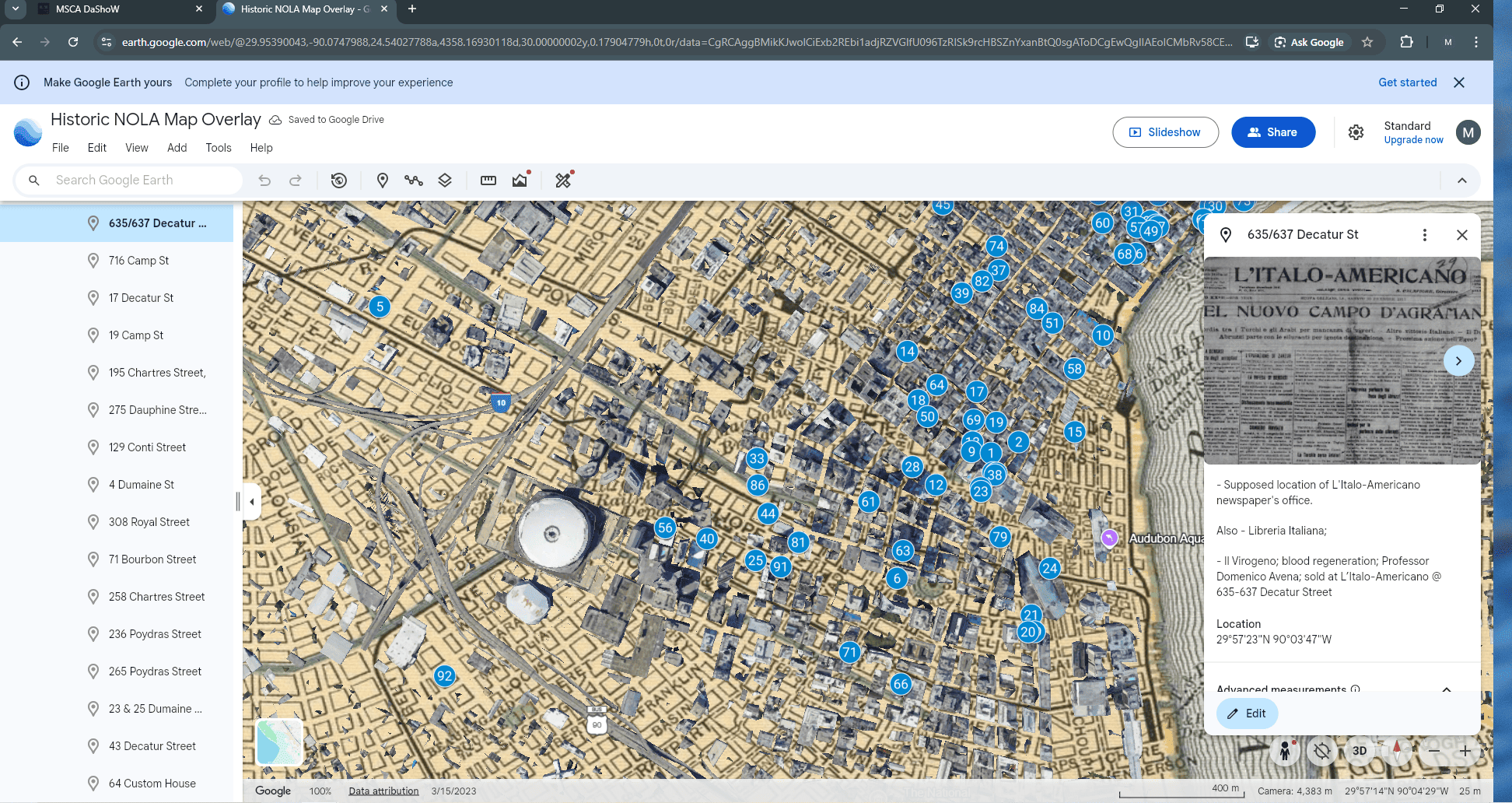Open the historical imagery time tool
1512x803 pixels.
click(x=338, y=181)
